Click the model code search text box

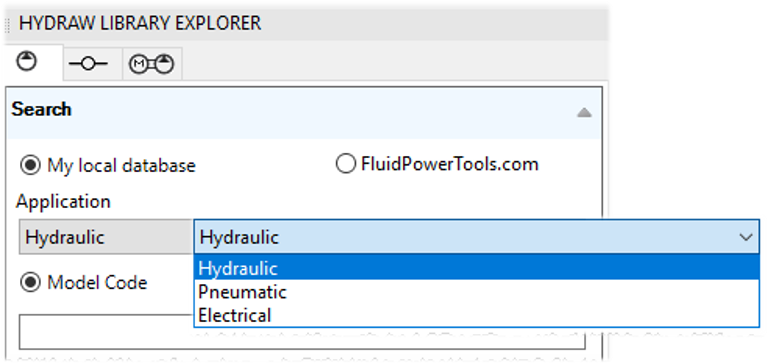[302, 332]
